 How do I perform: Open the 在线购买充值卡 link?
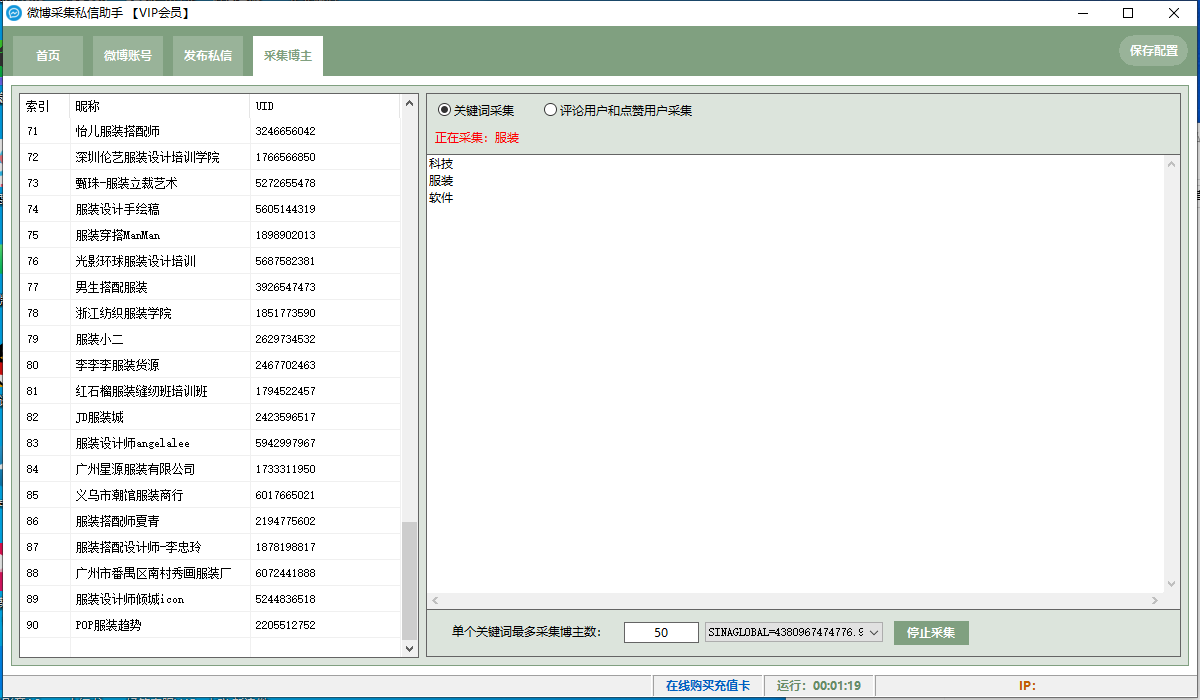point(706,686)
